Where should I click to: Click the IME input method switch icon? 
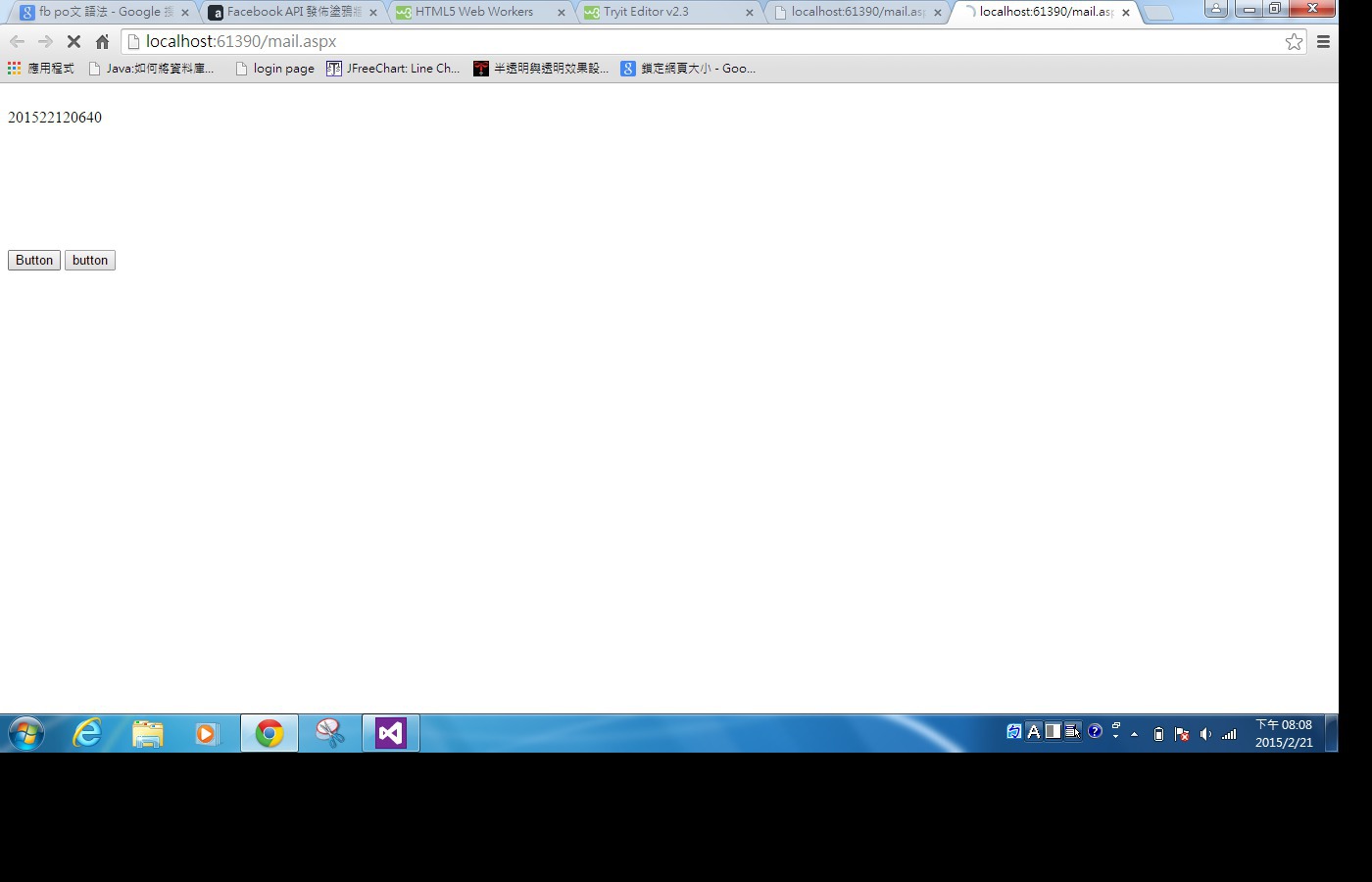pos(1014,731)
